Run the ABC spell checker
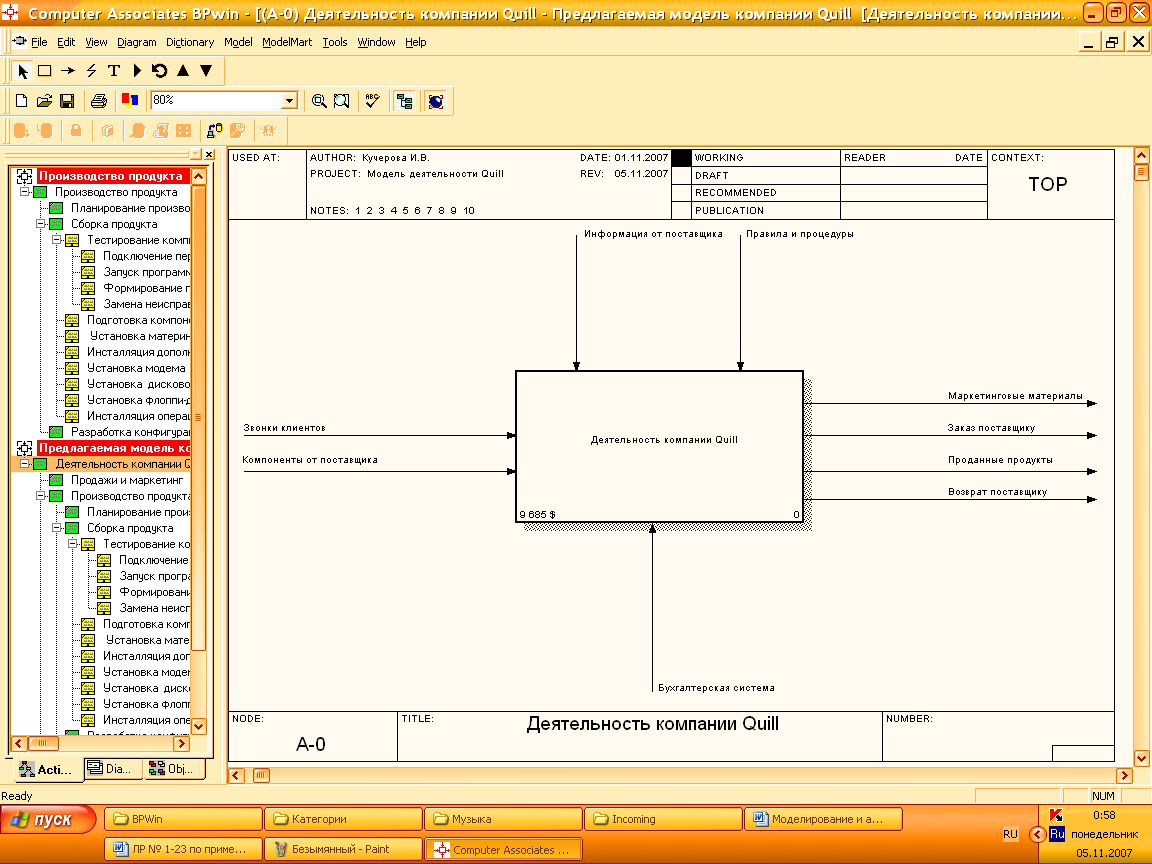Viewport: 1152px width, 864px height. click(x=372, y=101)
